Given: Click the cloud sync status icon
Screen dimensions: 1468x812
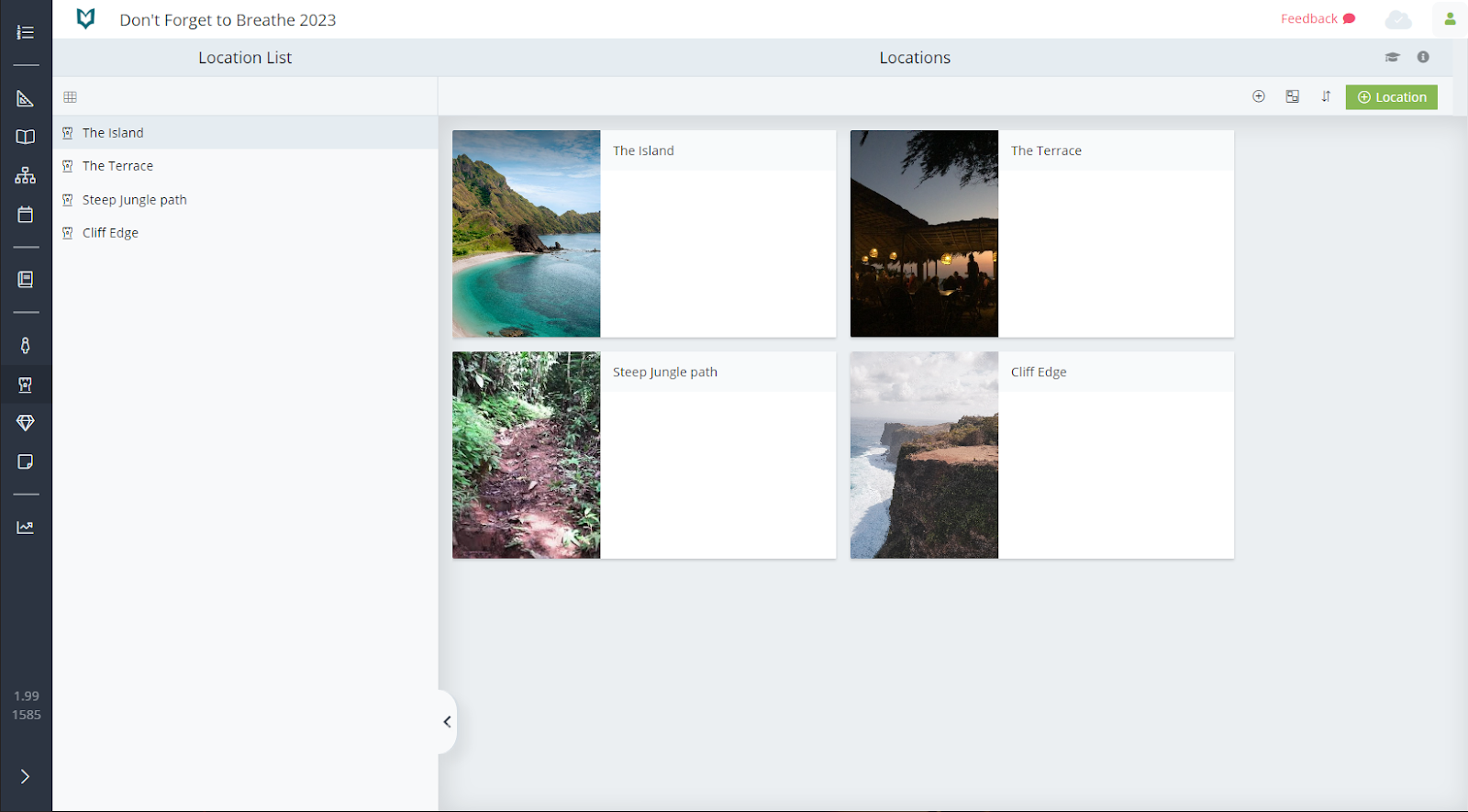Looking at the screenshot, I should 1398,19.
